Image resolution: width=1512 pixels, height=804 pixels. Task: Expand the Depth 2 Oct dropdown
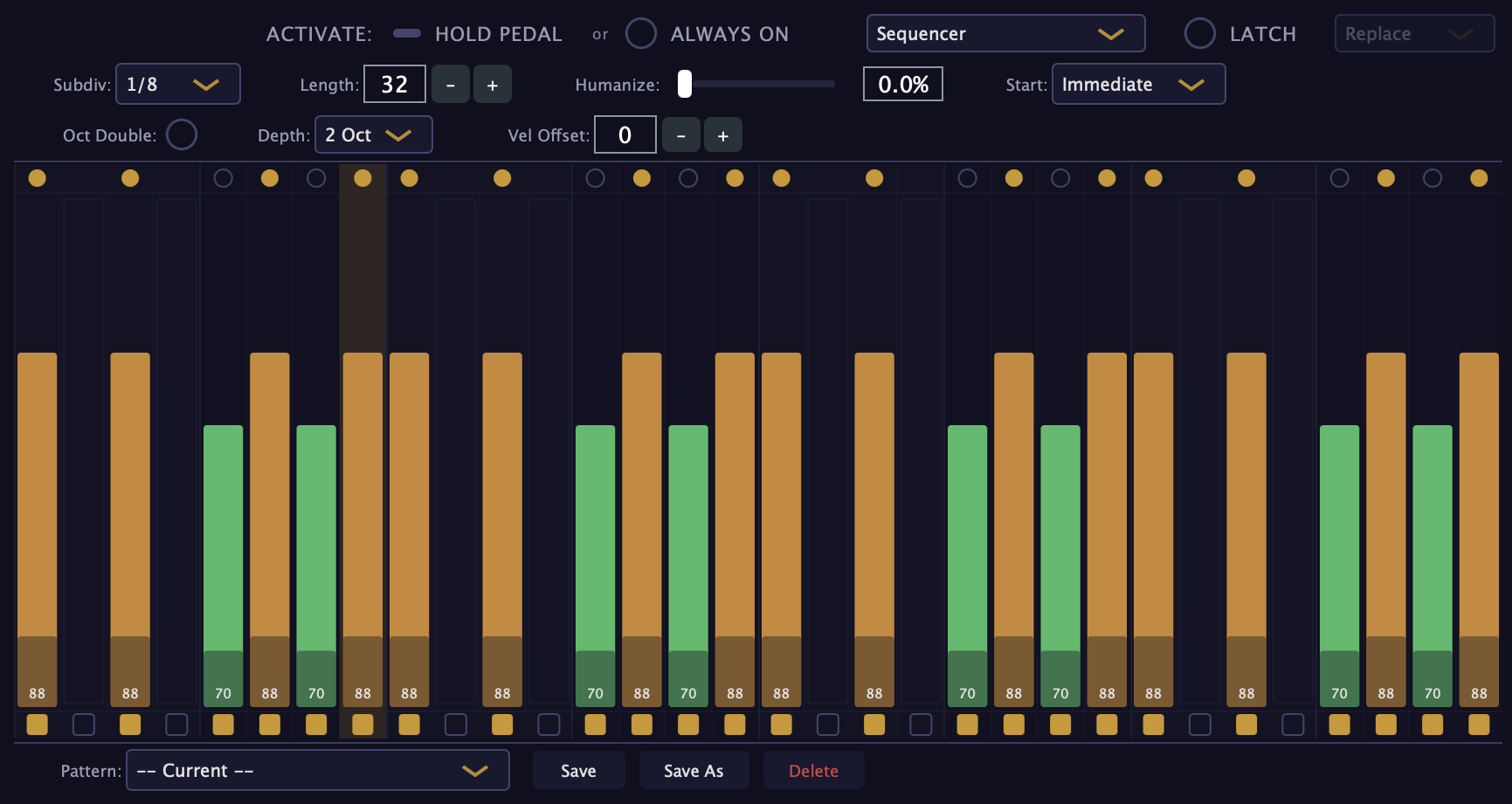374,135
